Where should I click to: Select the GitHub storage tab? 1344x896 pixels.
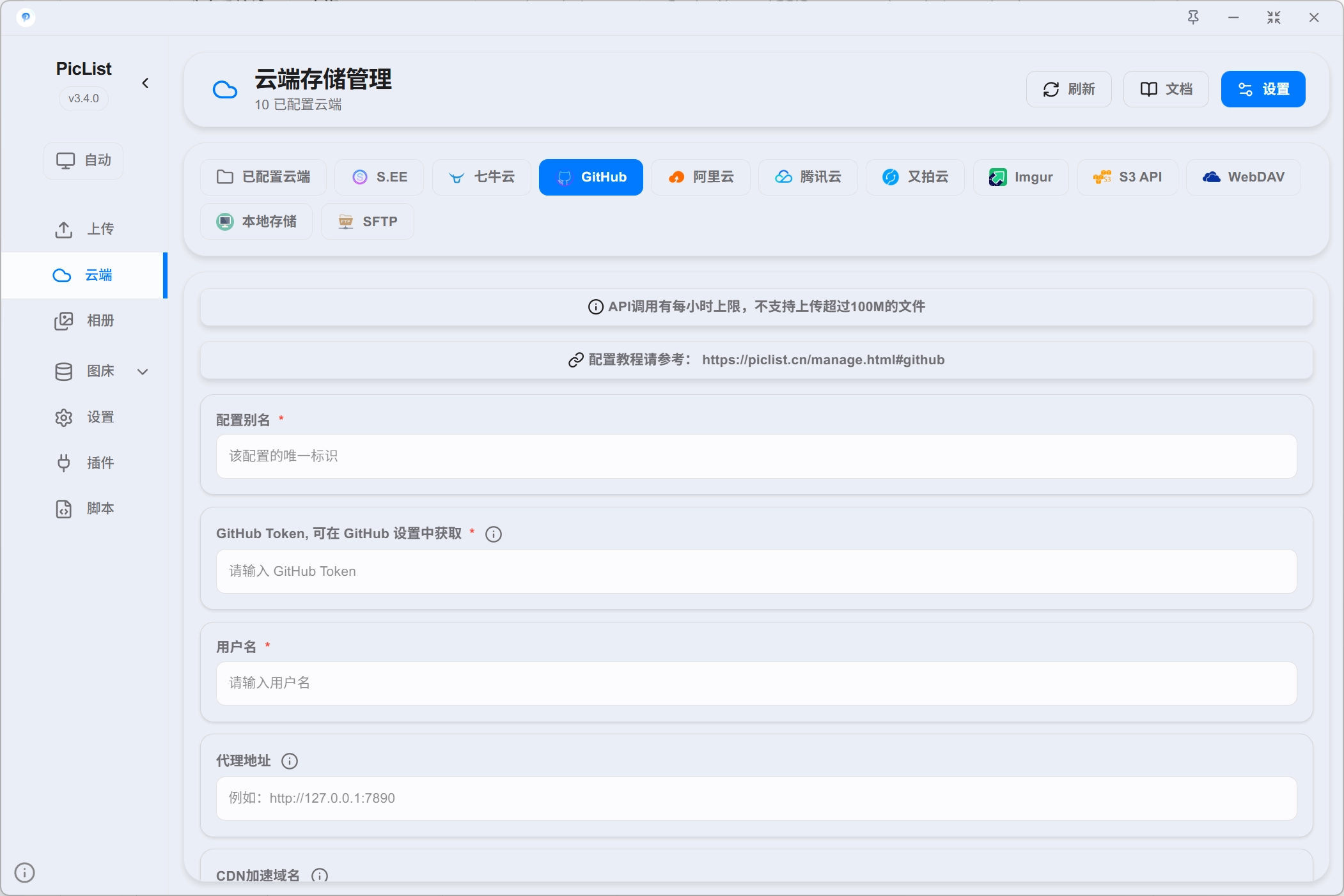click(591, 177)
